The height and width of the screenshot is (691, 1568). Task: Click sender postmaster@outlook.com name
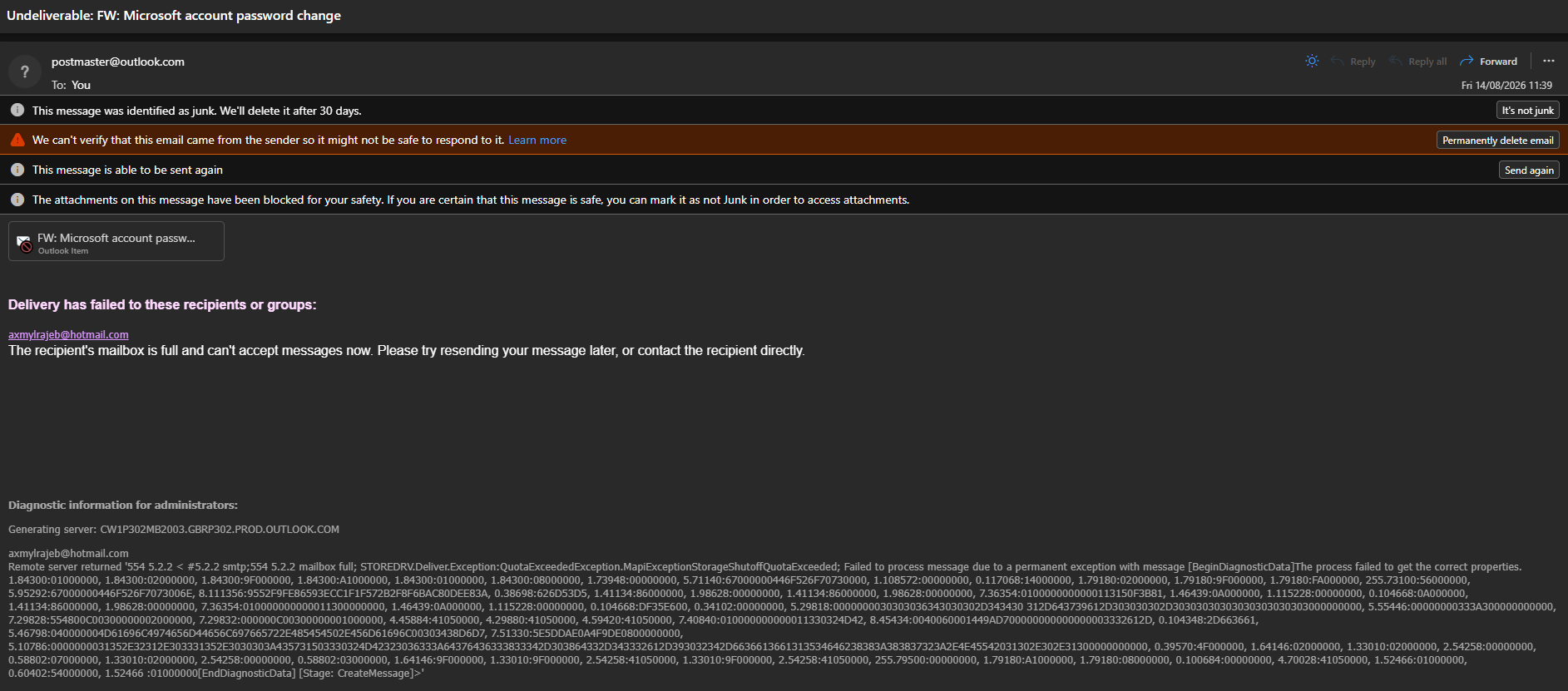(118, 62)
